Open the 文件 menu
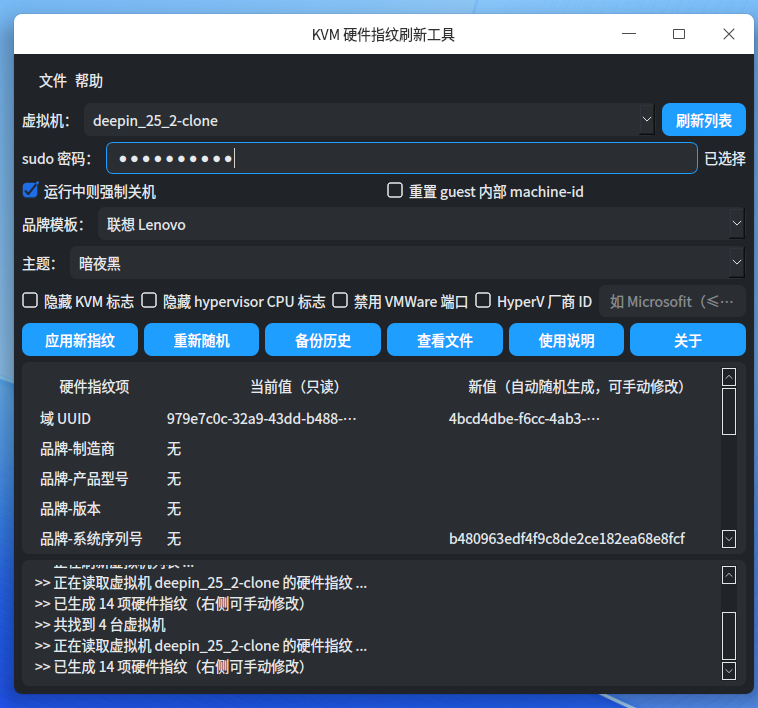 [x=52, y=81]
